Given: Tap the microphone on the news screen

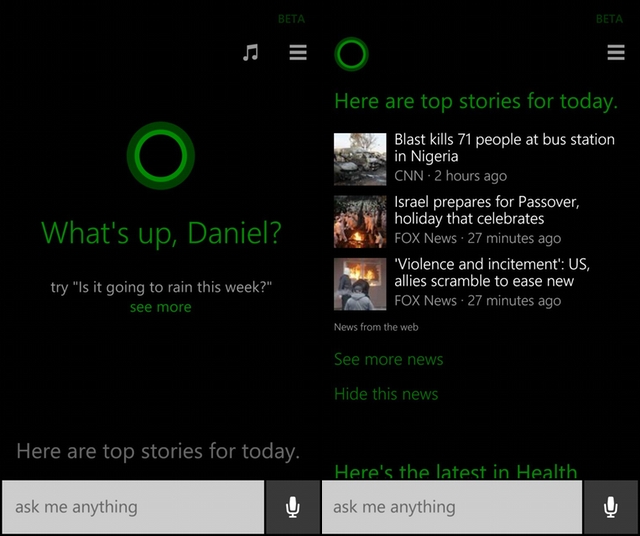Looking at the screenshot, I should pyautogui.click(x=610, y=507).
